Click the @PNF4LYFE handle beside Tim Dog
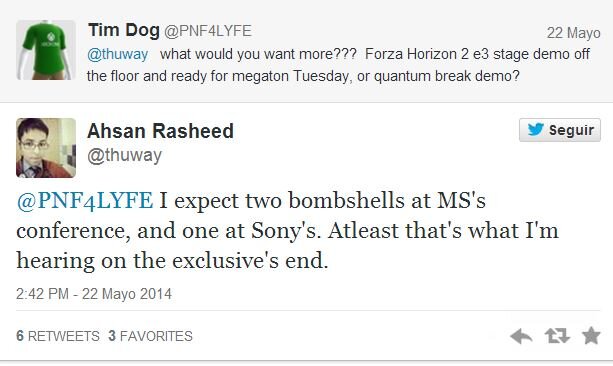Viewport: 613px width, 366px height. (x=208, y=31)
